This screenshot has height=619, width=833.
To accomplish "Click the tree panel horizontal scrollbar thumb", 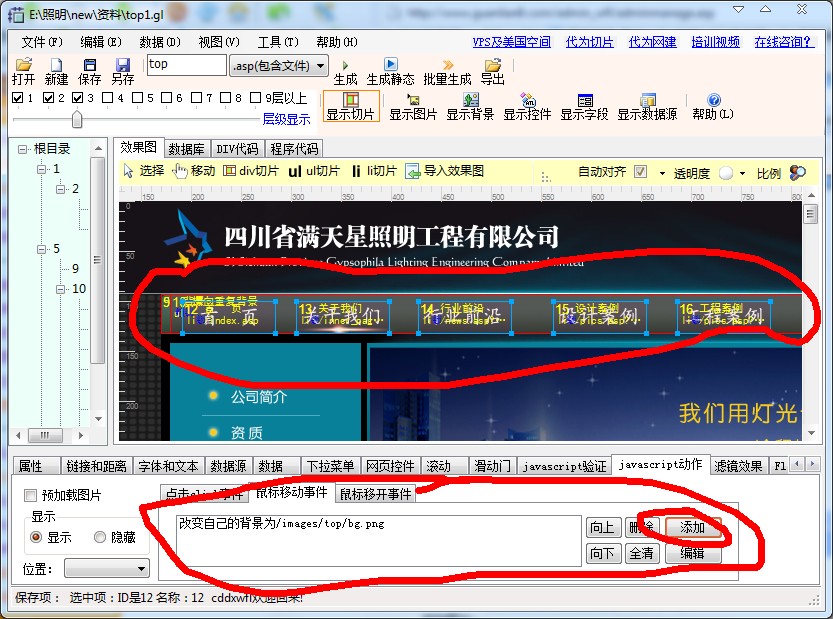I will [45, 435].
